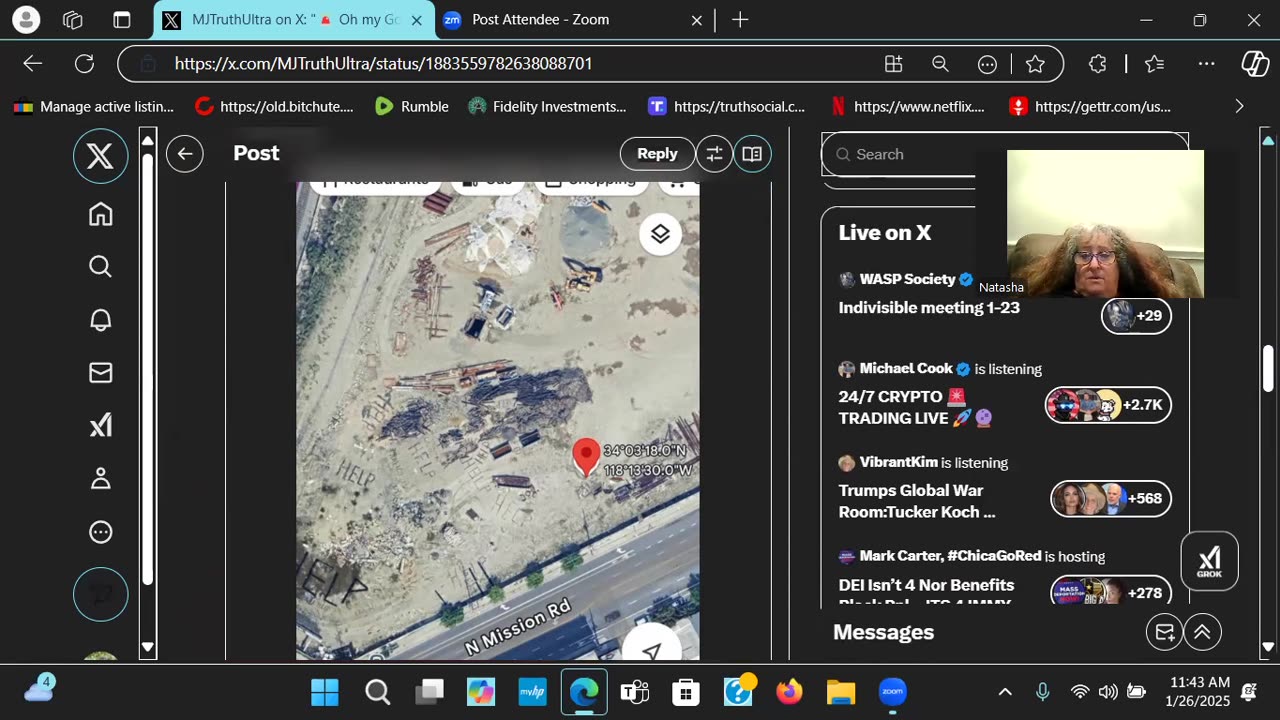The width and height of the screenshot is (1280, 720).
Task: Open the post view settings sliders icon
Action: coord(714,154)
